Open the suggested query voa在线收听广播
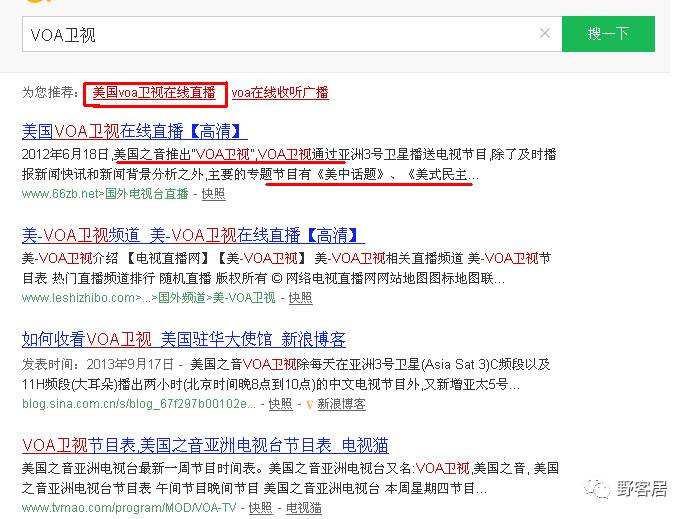Screen dimensions: 690x519 280,92
